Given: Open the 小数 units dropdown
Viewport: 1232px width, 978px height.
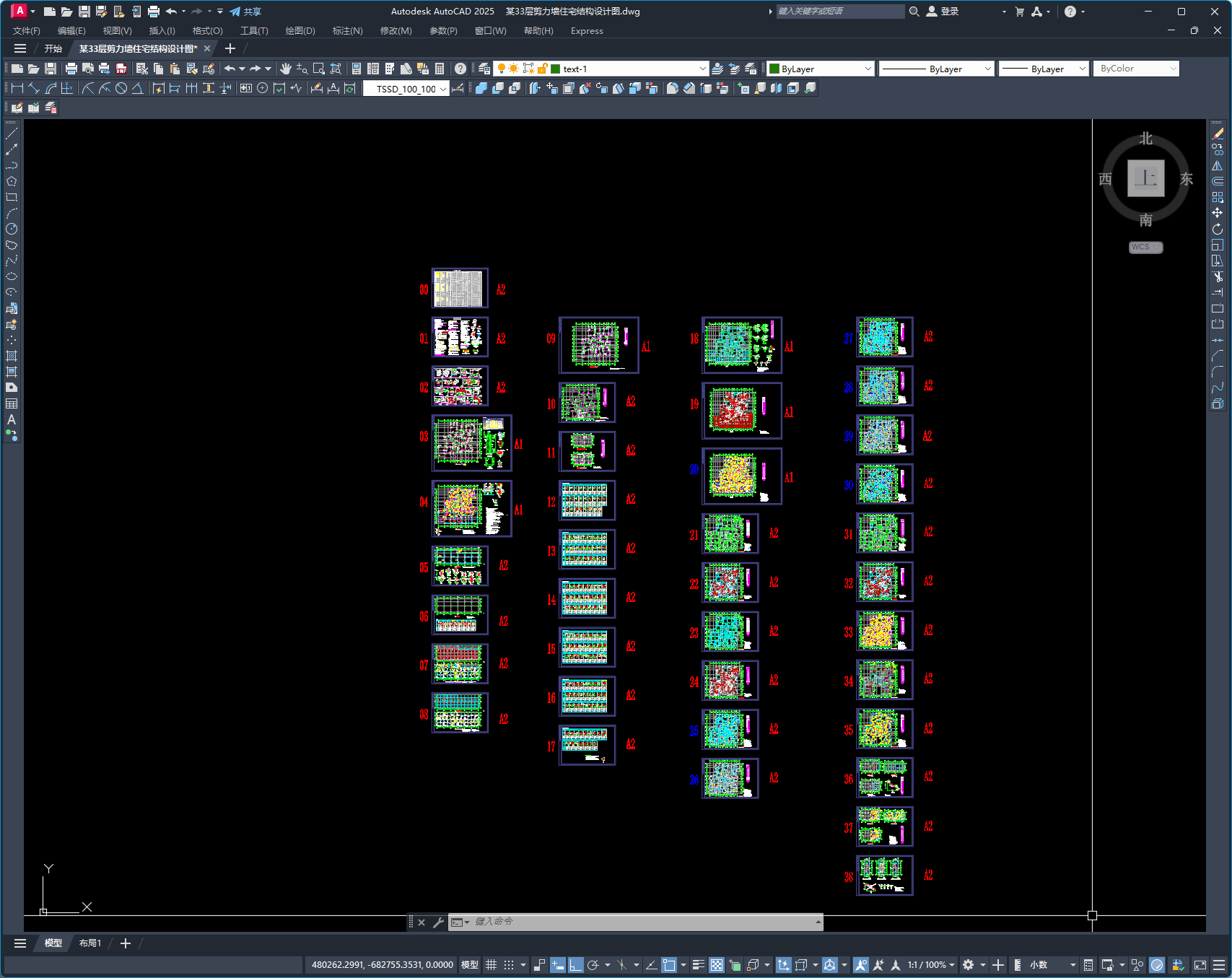Looking at the screenshot, I should pyautogui.click(x=1053, y=965).
